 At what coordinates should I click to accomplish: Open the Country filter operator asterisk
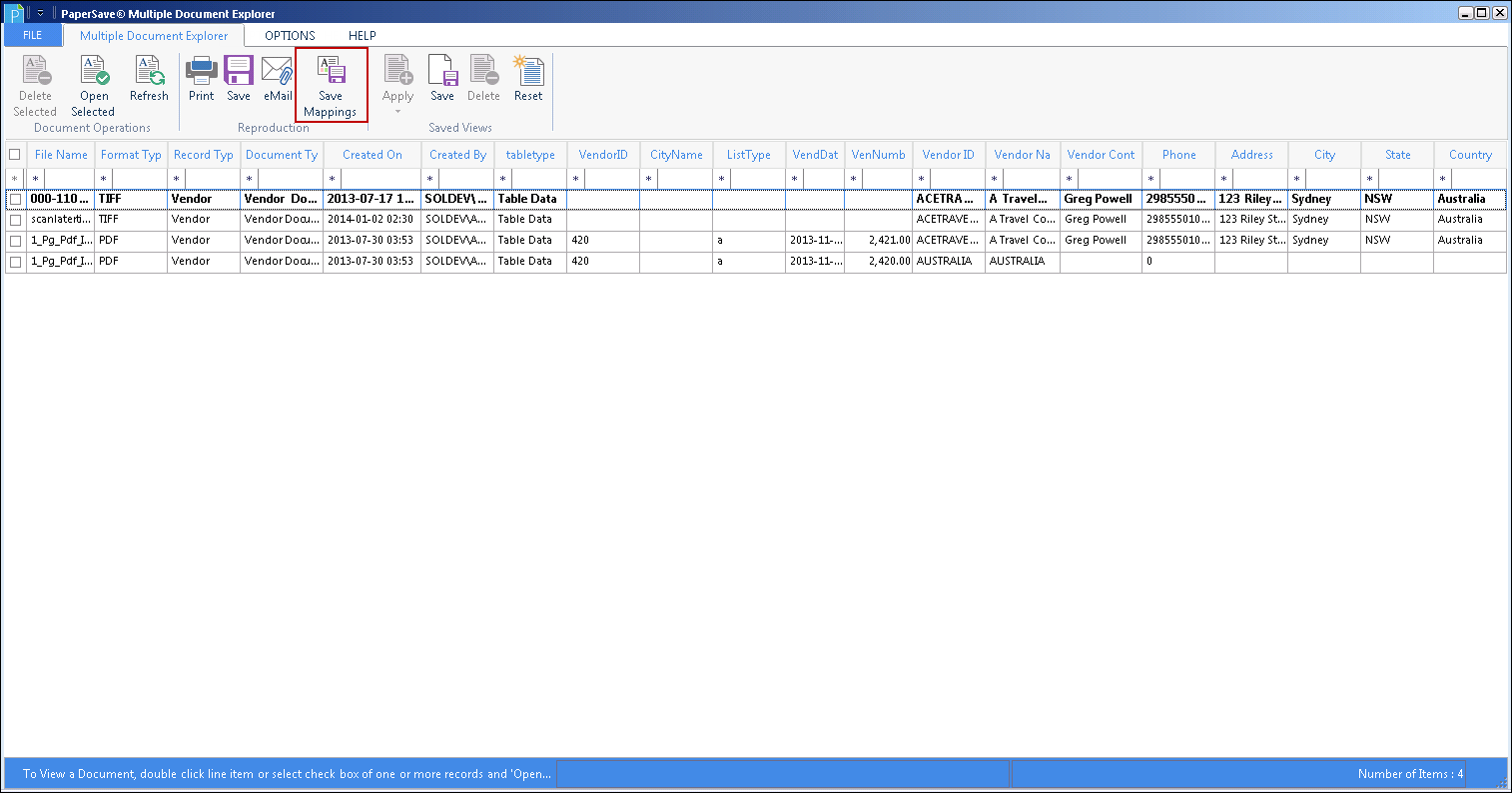[x=1443, y=179]
